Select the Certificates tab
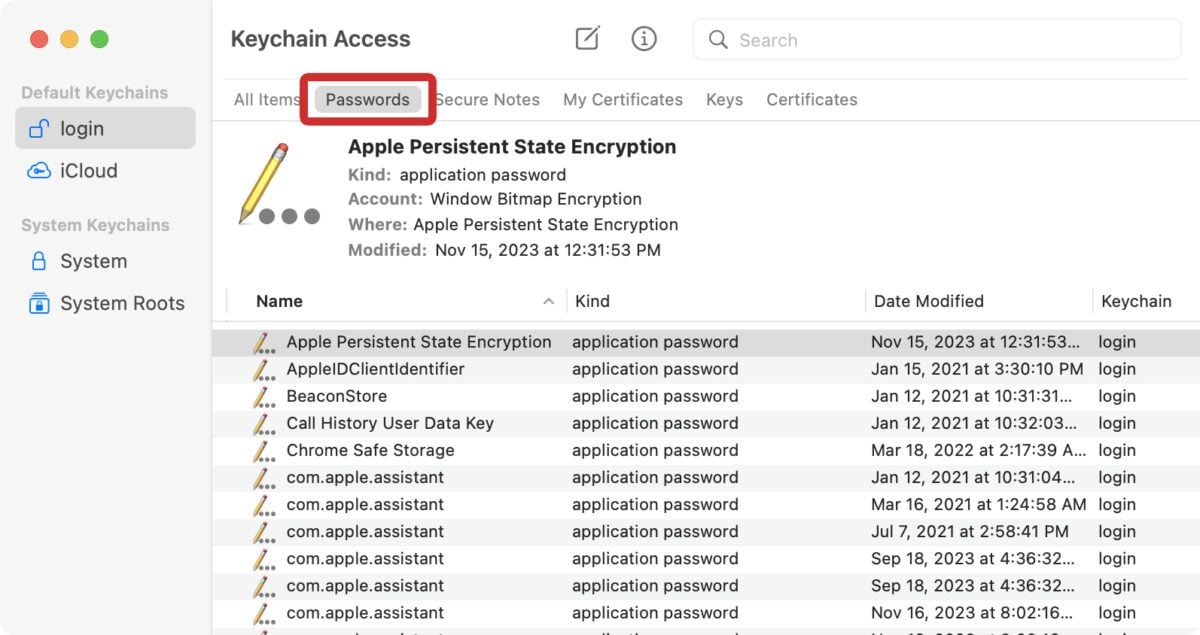 click(811, 100)
